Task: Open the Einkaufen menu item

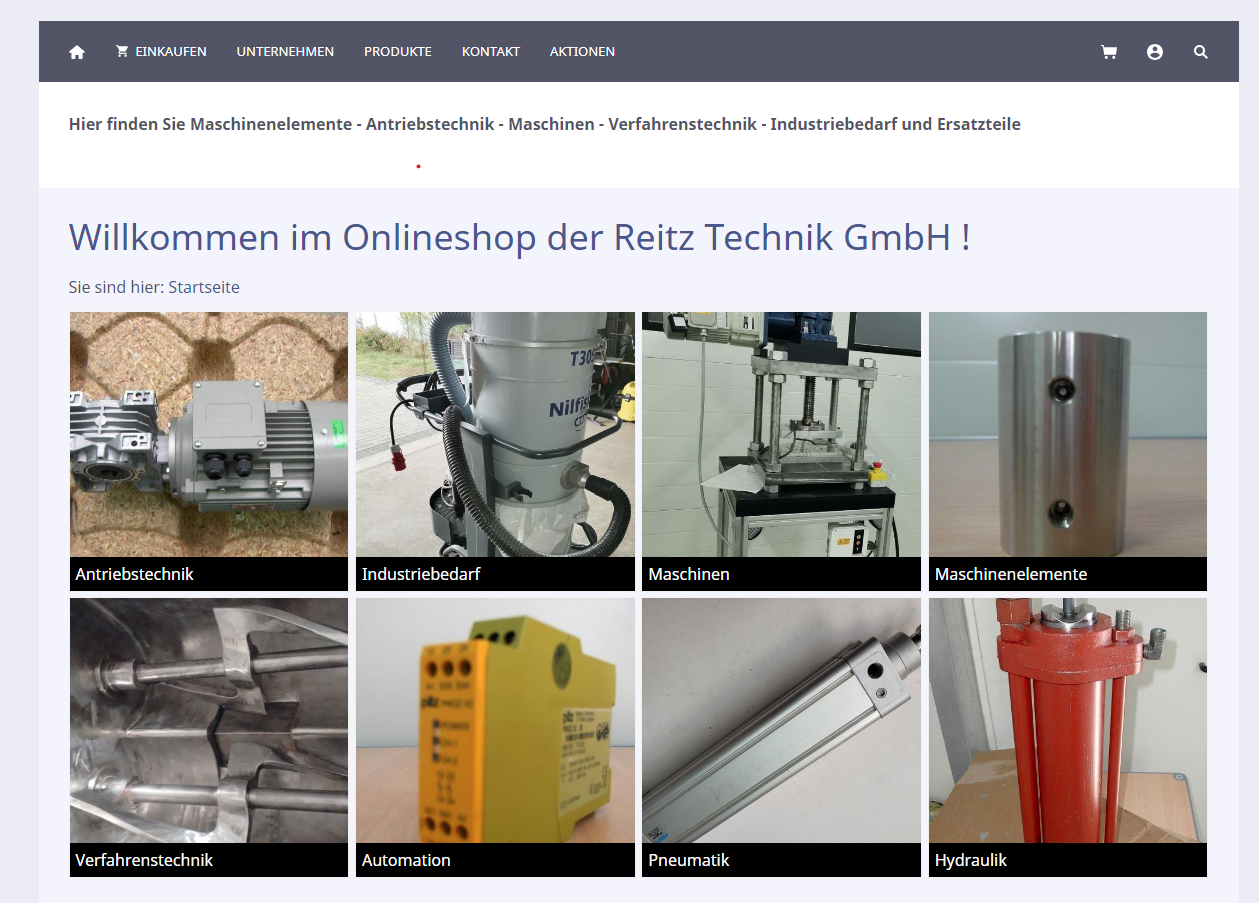Action: 161,52
